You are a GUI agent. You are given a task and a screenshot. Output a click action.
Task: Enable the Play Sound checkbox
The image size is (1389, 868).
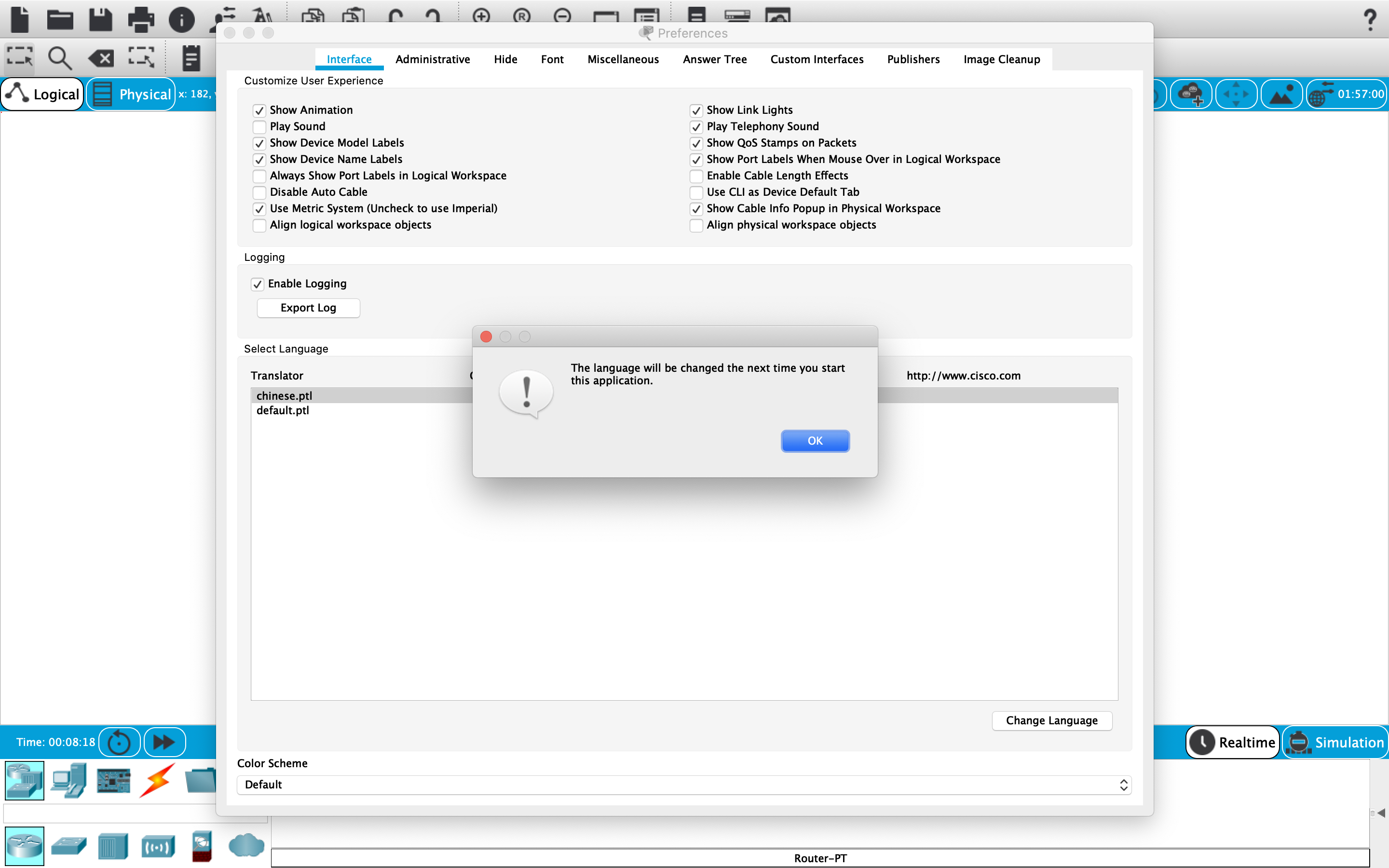click(259, 127)
